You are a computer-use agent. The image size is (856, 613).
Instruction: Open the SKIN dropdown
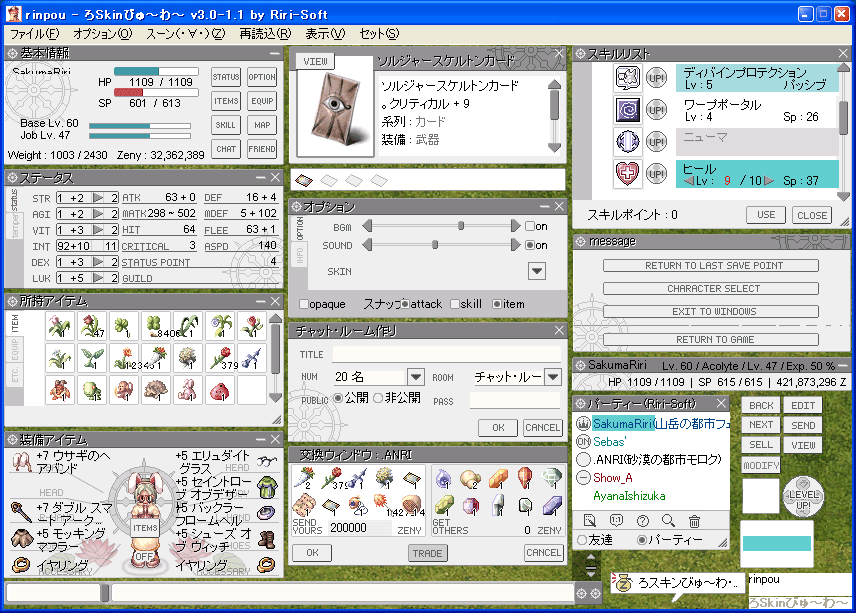537,271
